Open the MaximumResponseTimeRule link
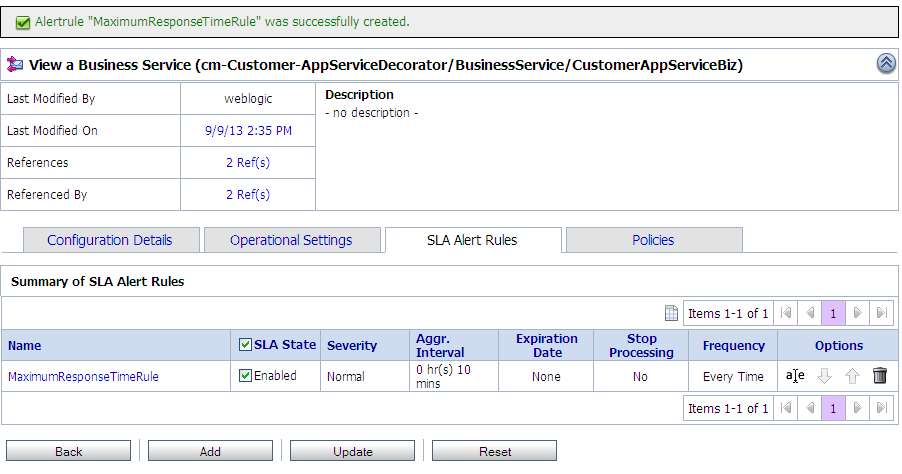 83,377
